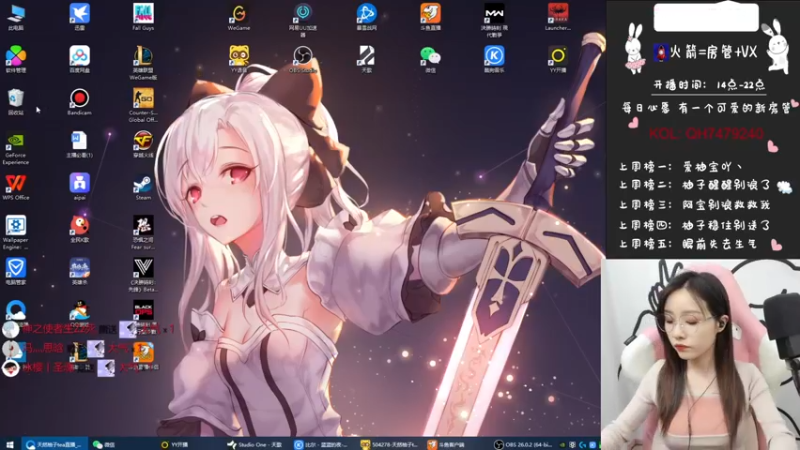Launch the Black Ops game shortcut
Image resolution: width=800 pixels, height=450 pixels.
pyautogui.click(x=143, y=310)
